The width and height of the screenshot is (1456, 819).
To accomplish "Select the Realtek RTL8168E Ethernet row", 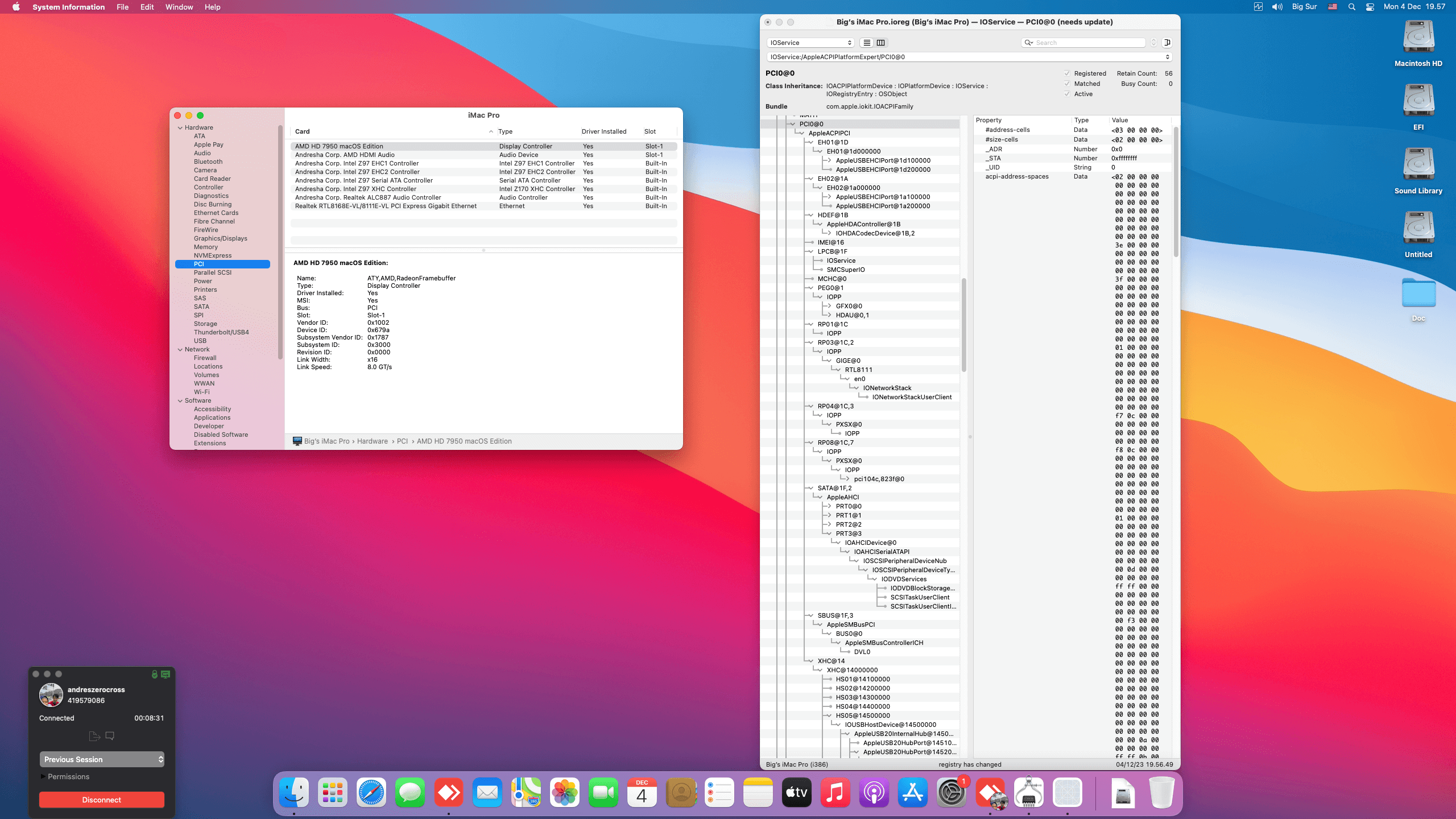I will (483, 206).
